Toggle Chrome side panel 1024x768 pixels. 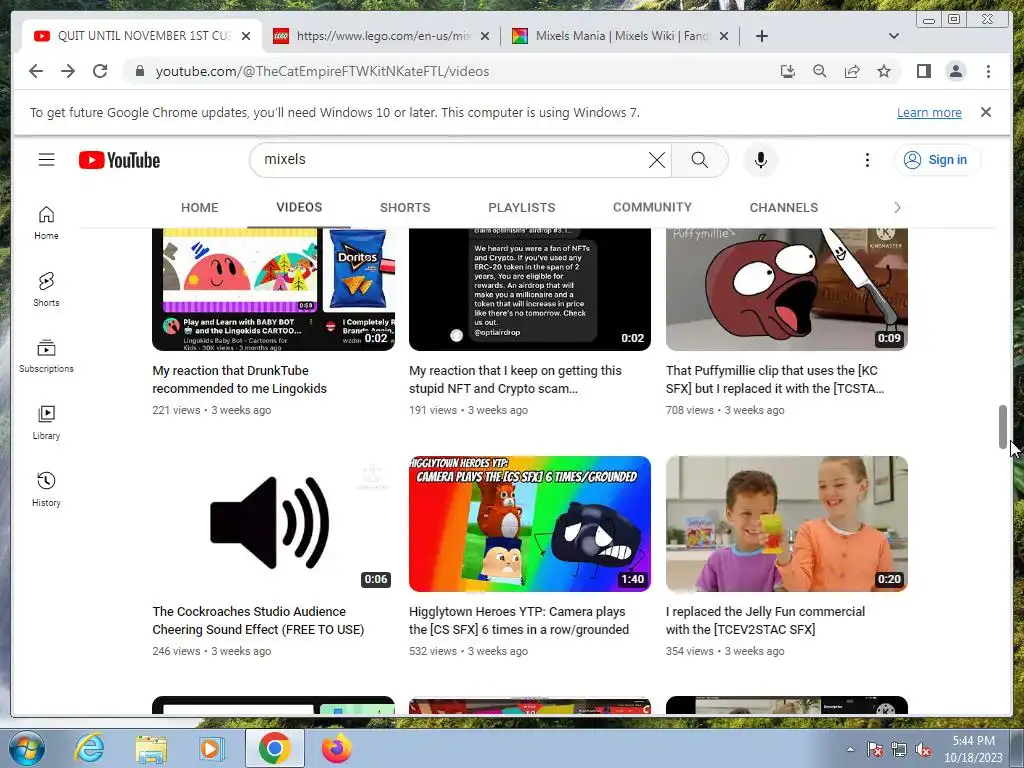point(923,71)
